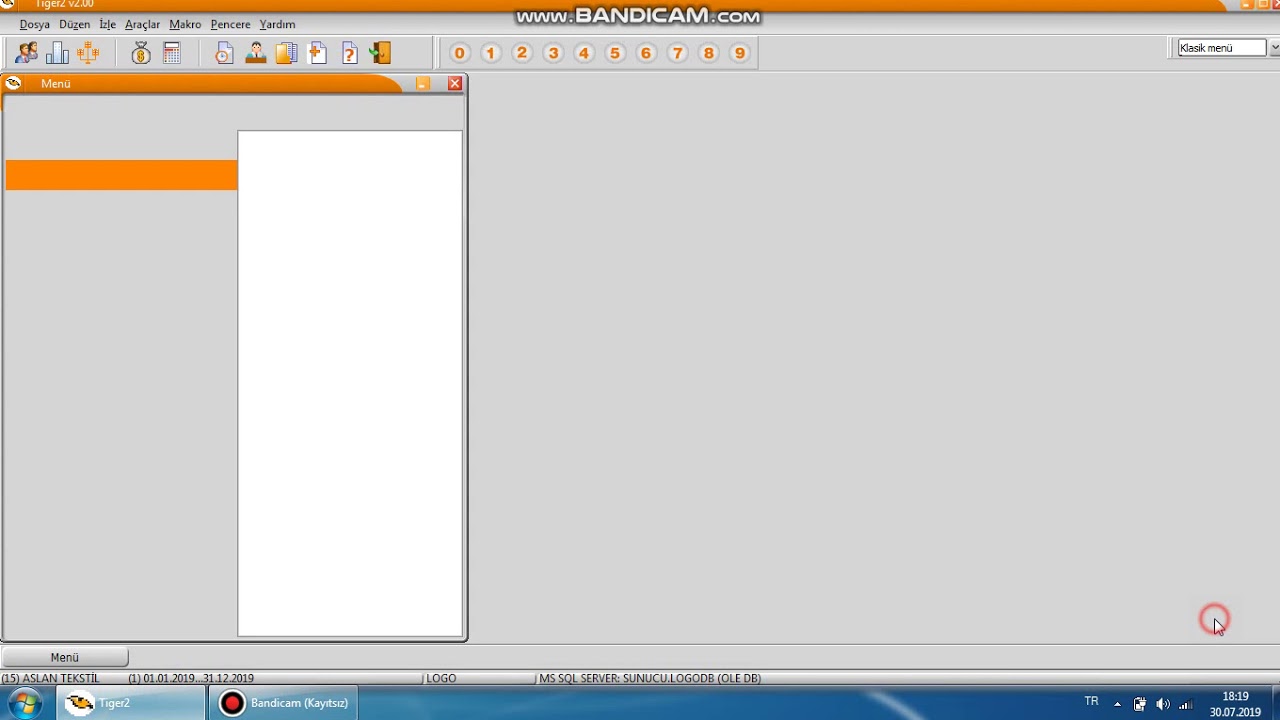
Task: Open the İzle menu
Action: pyautogui.click(x=108, y=24)
